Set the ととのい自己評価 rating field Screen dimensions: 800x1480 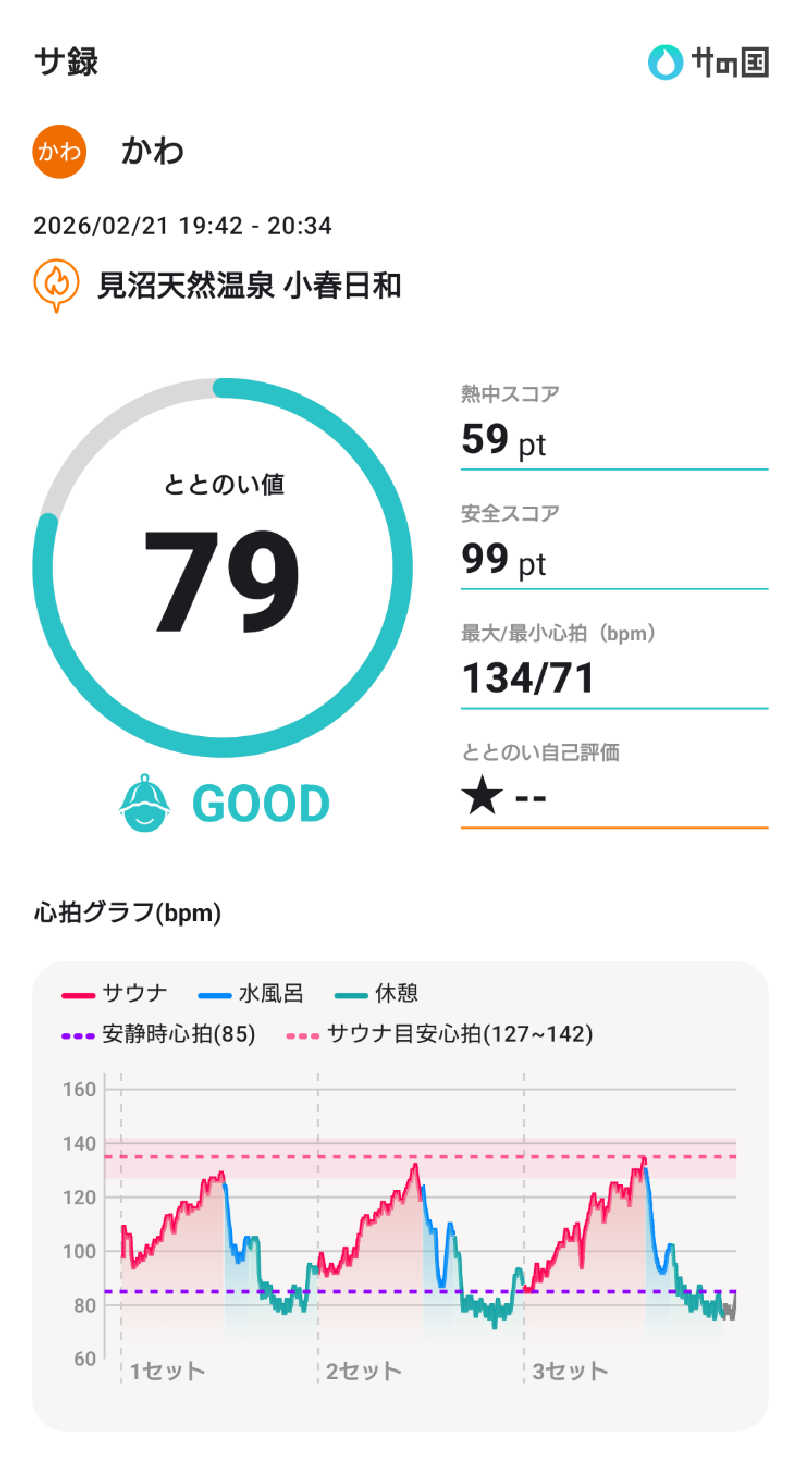tap(613, 798)
